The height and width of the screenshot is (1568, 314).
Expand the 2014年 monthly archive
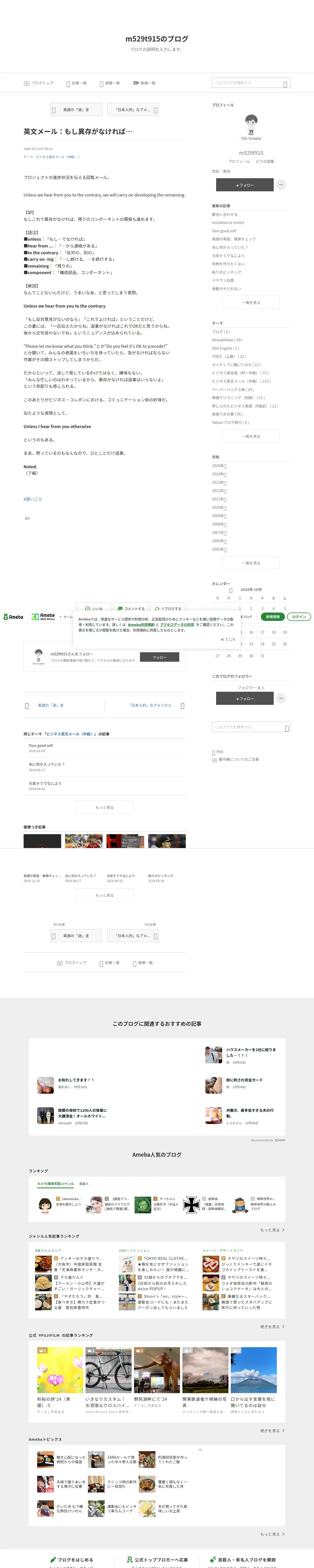tap(219, 474)
